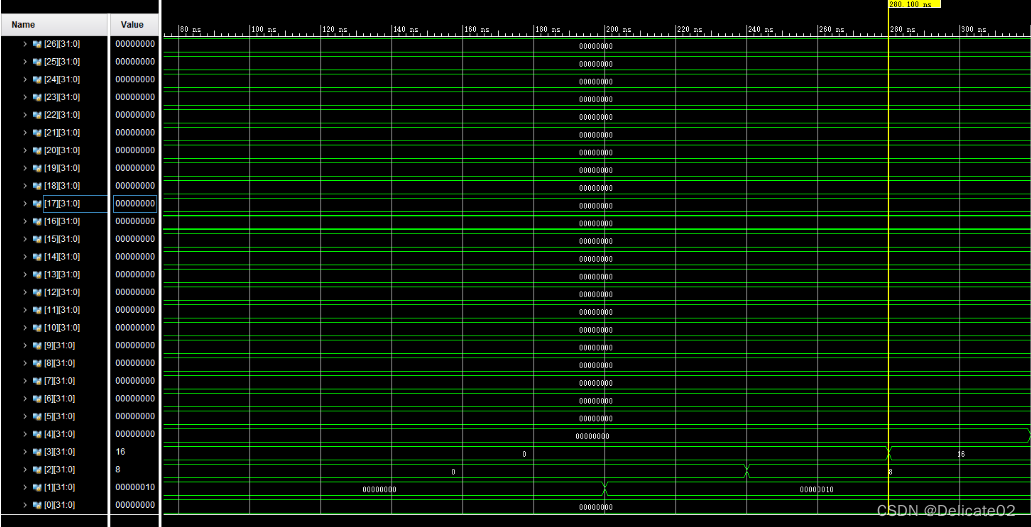
Task: Expand the [13][31:0] bus
Action: (25, 275)
